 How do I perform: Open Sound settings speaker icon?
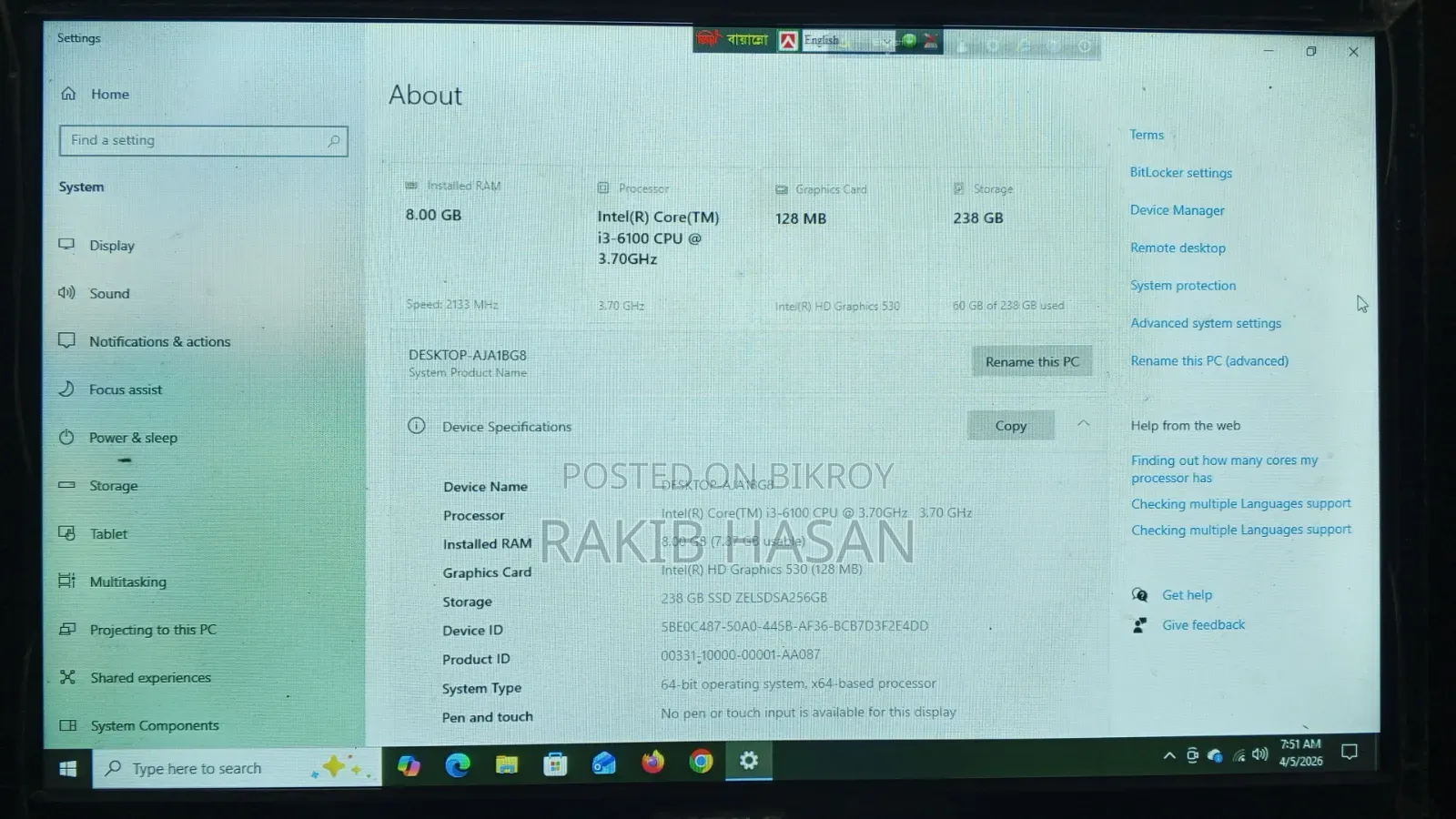tap(66, 293)
